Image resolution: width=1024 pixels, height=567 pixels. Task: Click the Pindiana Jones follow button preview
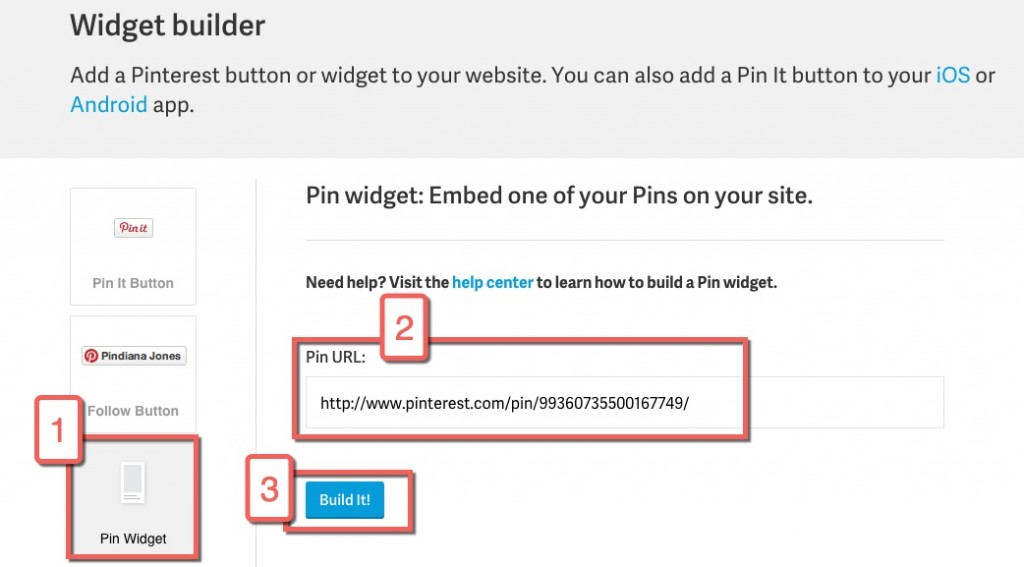tap(134, 356)
